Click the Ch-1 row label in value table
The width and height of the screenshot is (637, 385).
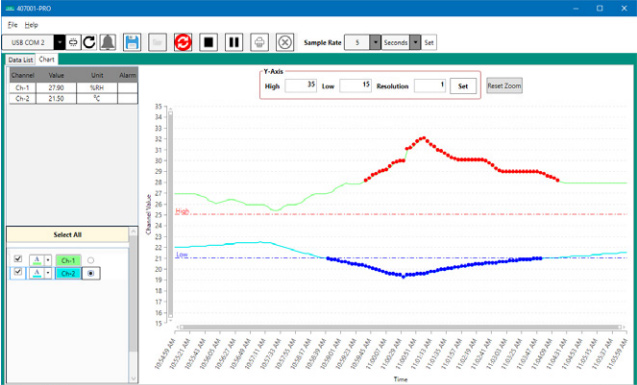tap(23, 88)
